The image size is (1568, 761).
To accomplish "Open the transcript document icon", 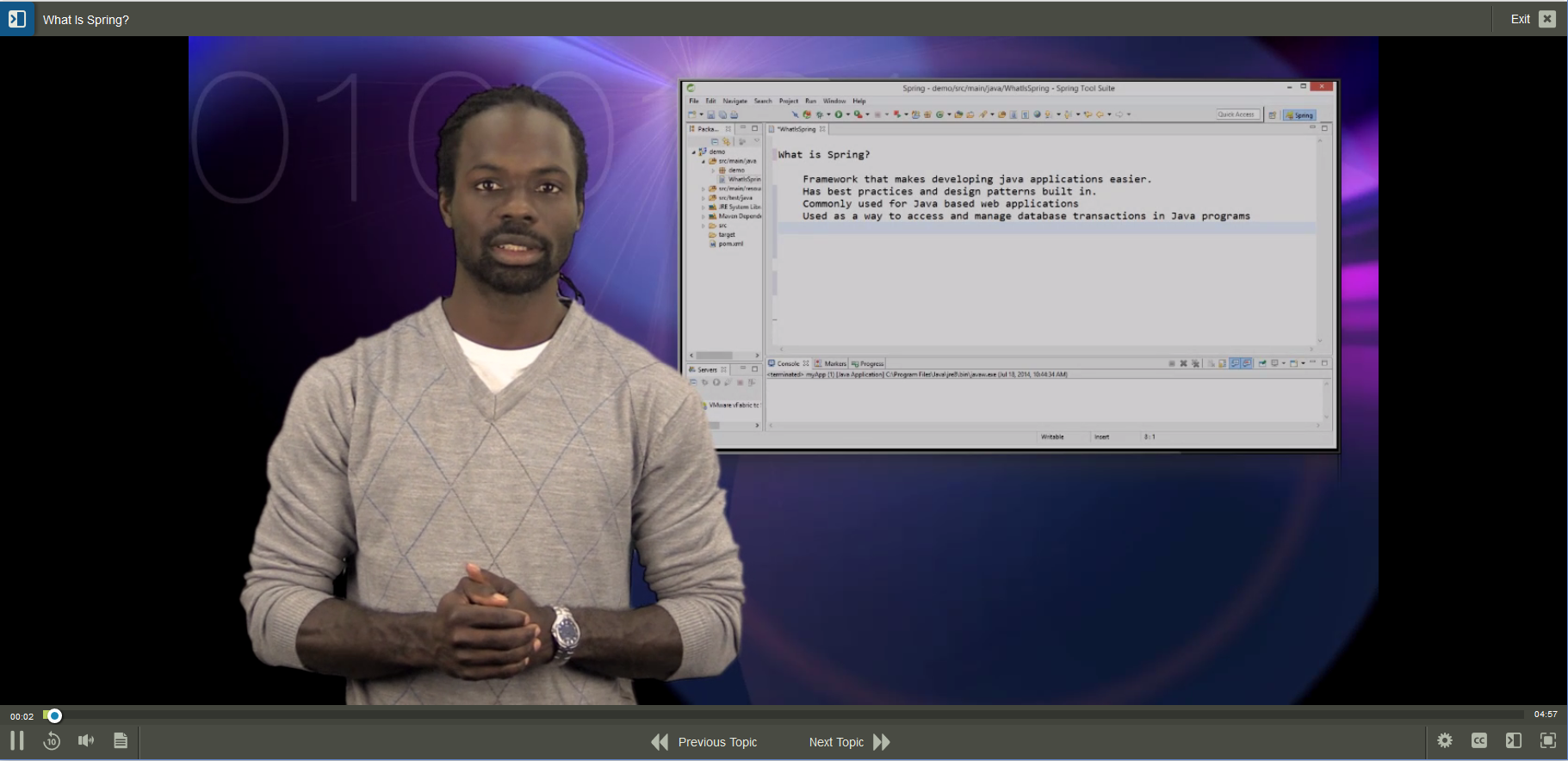I will [121, 741].
